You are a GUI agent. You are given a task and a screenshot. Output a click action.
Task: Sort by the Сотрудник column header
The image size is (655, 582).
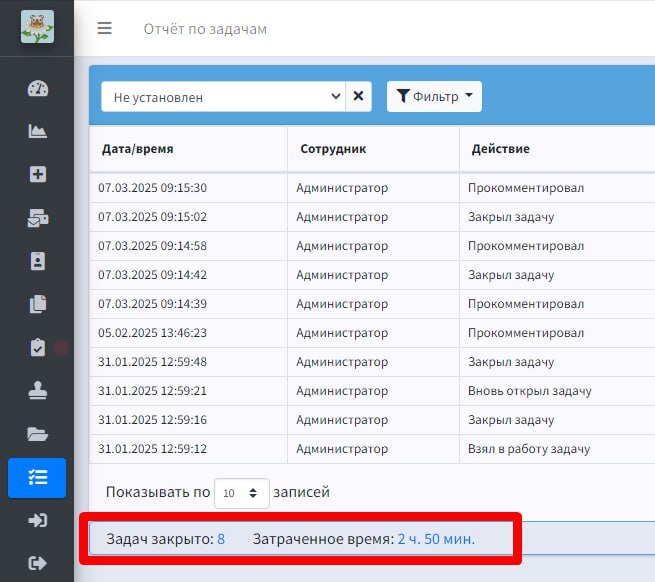[x=333, y=149]
